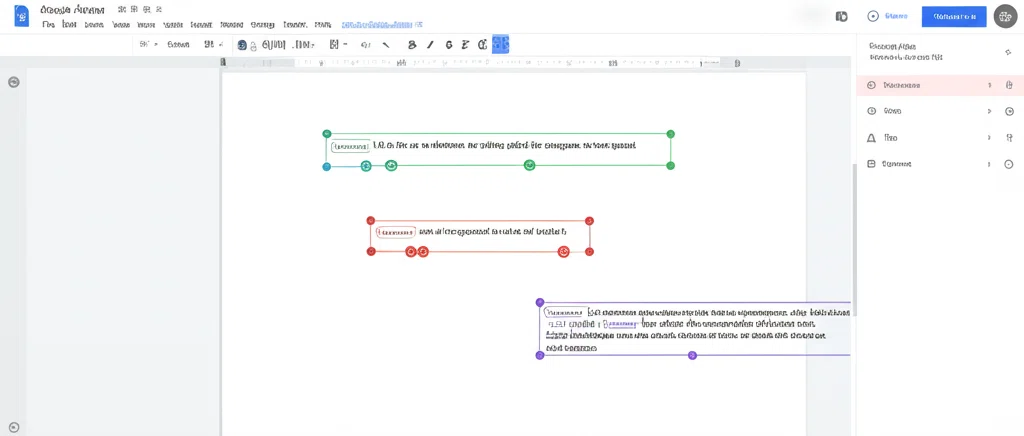The height and width of the screenshot is (436, 1024).
Task: Open the side panel row with clock icon
Action: tap(940, 111)
